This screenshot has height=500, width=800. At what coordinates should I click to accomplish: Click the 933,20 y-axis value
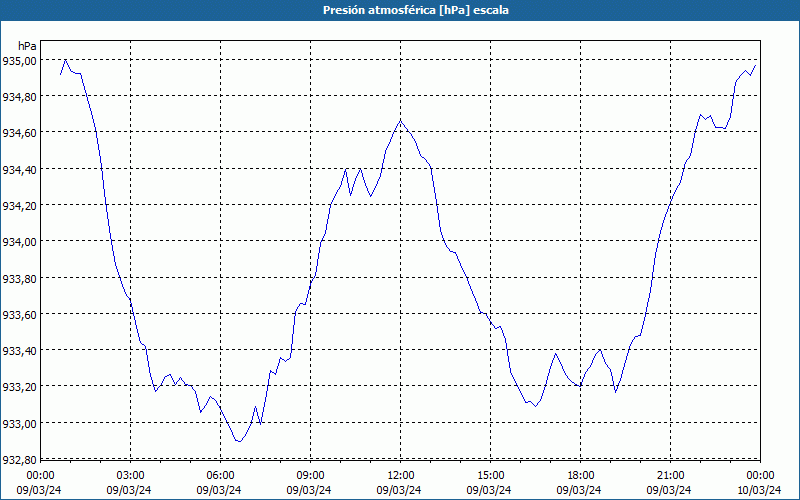pyautogui.click(x=19, y=387)
